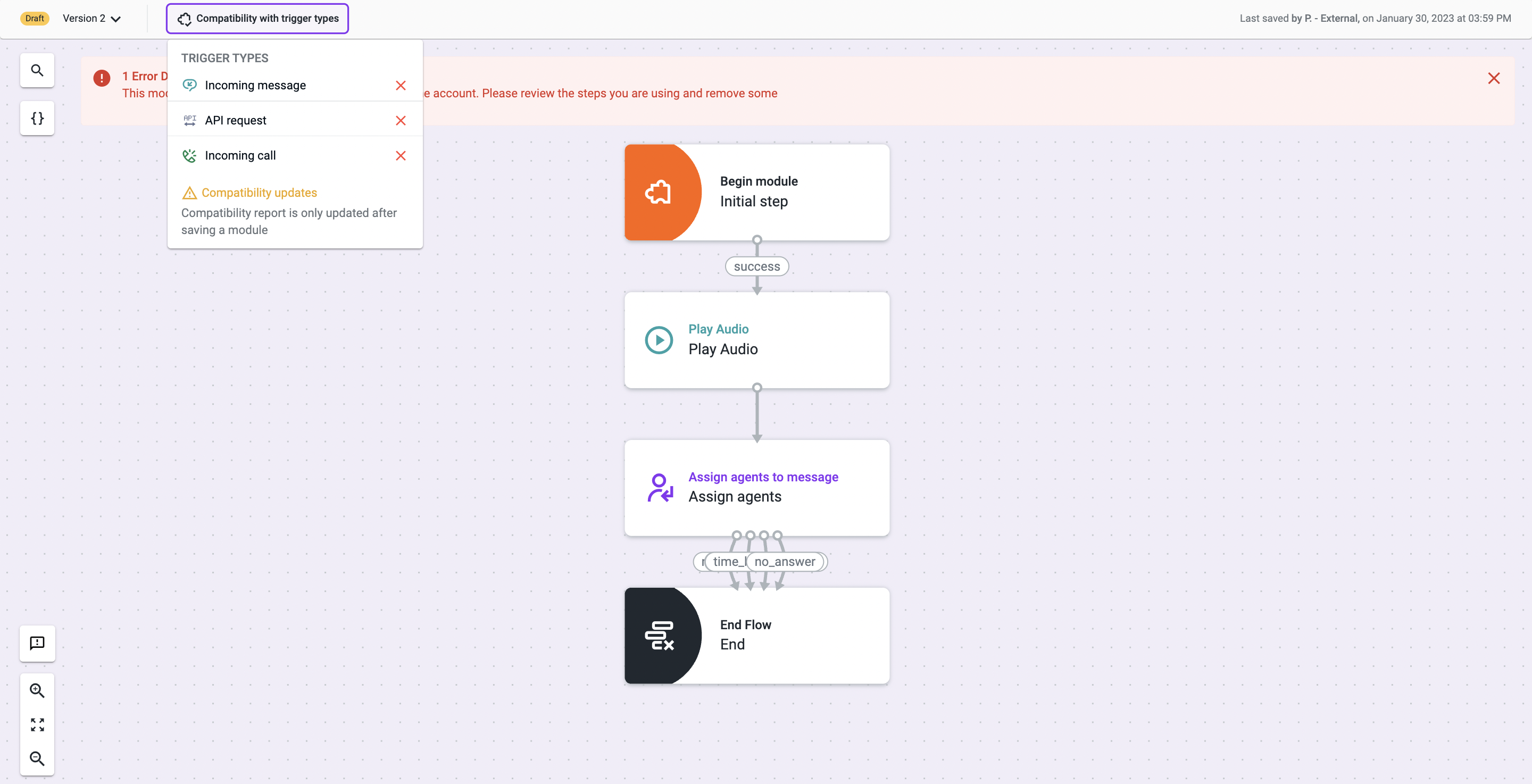Open the curly braces variables panel
Image resolution: width=1532 pixels, height=784 pixels.
pos(37,119)
